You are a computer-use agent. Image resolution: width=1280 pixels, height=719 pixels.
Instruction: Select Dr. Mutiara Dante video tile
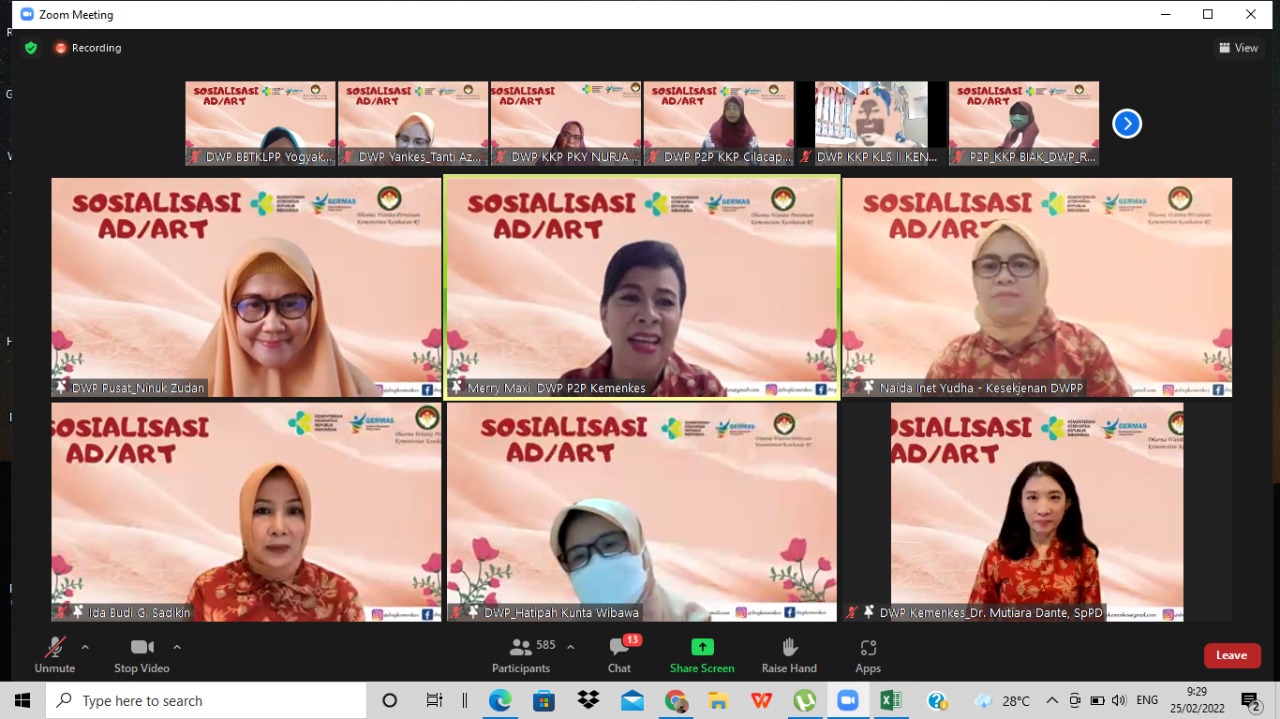1037,512
